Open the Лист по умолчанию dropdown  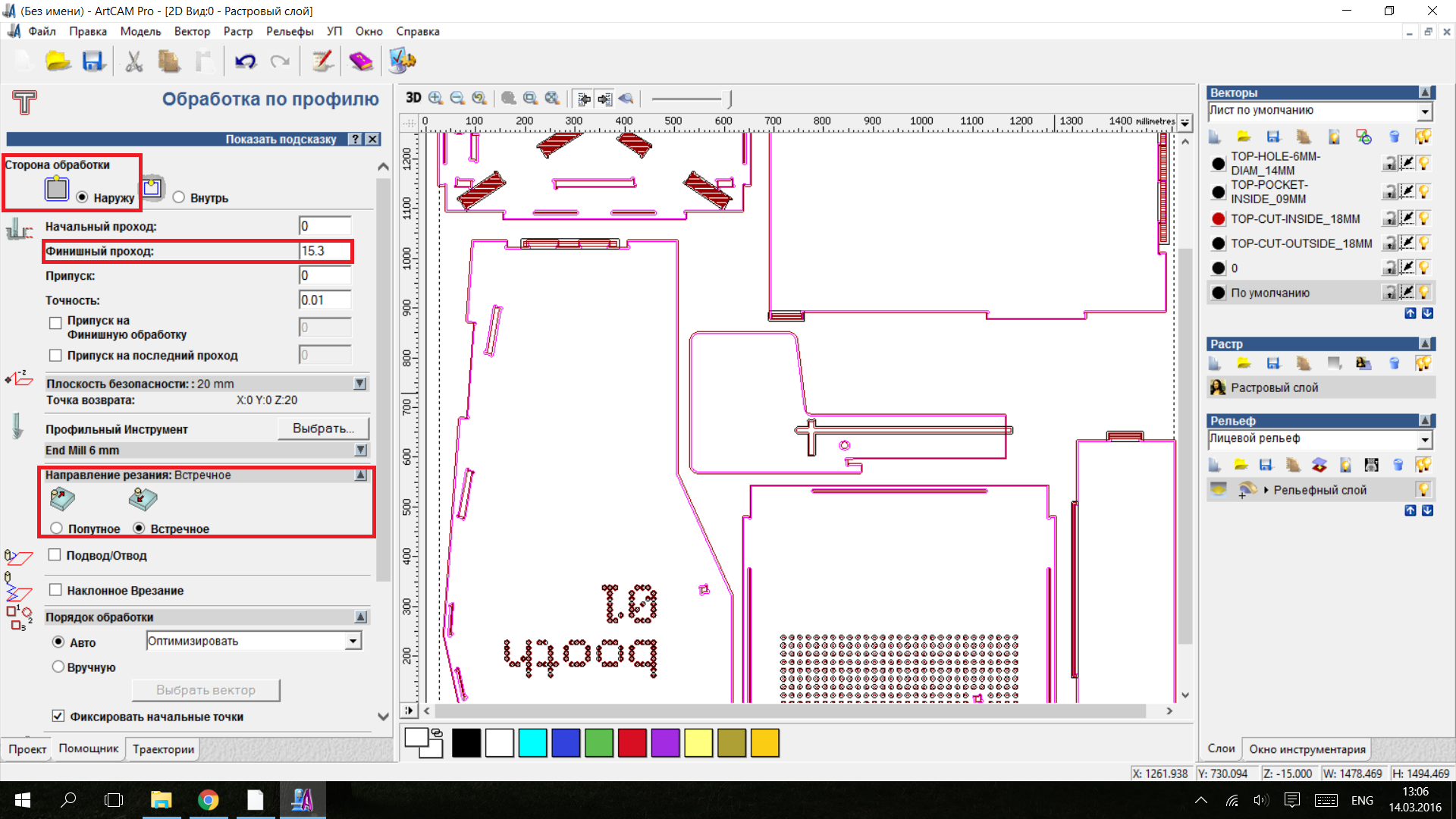coord(1425,111)
